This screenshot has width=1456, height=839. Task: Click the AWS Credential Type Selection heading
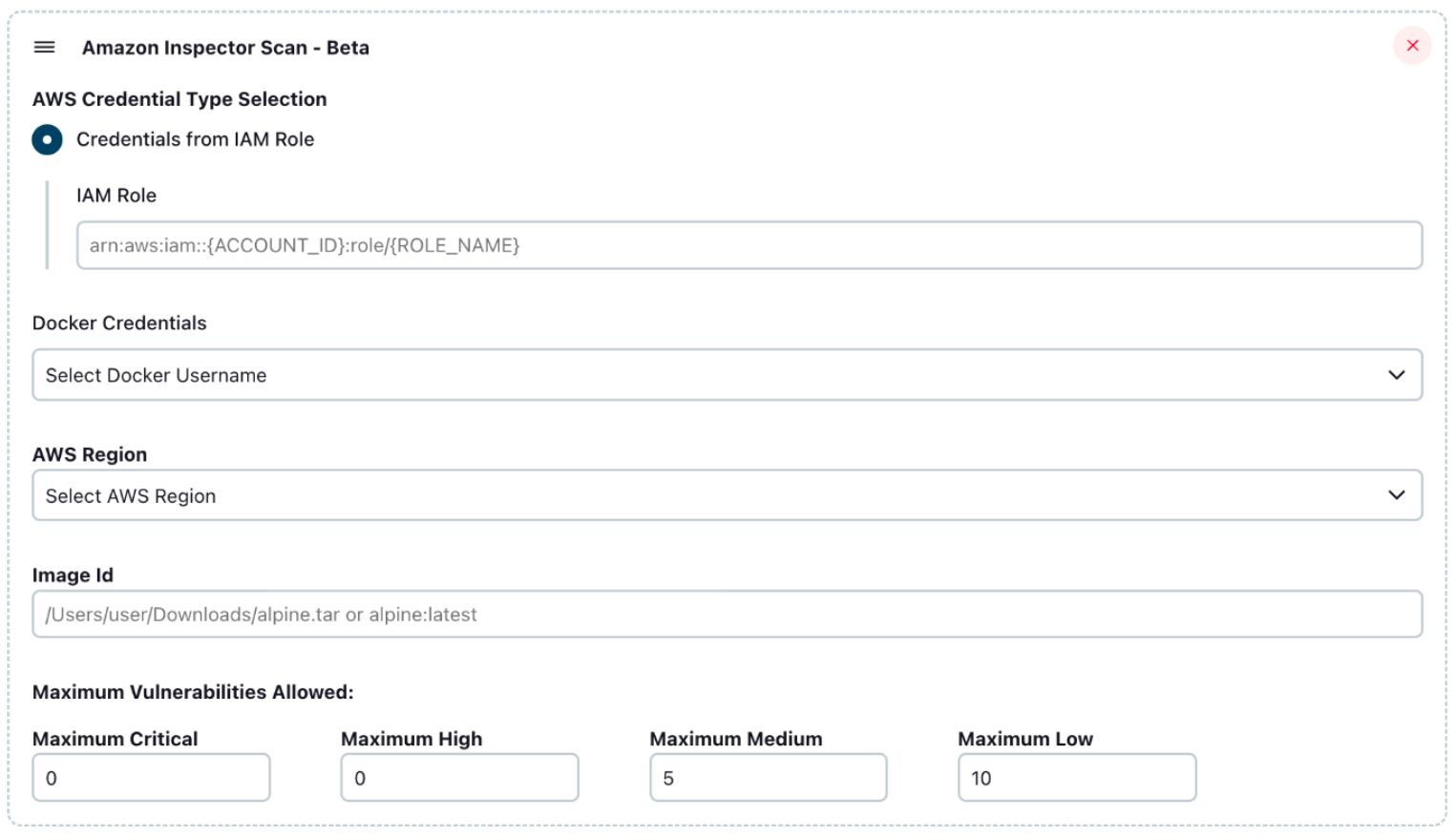coord(179,99)
